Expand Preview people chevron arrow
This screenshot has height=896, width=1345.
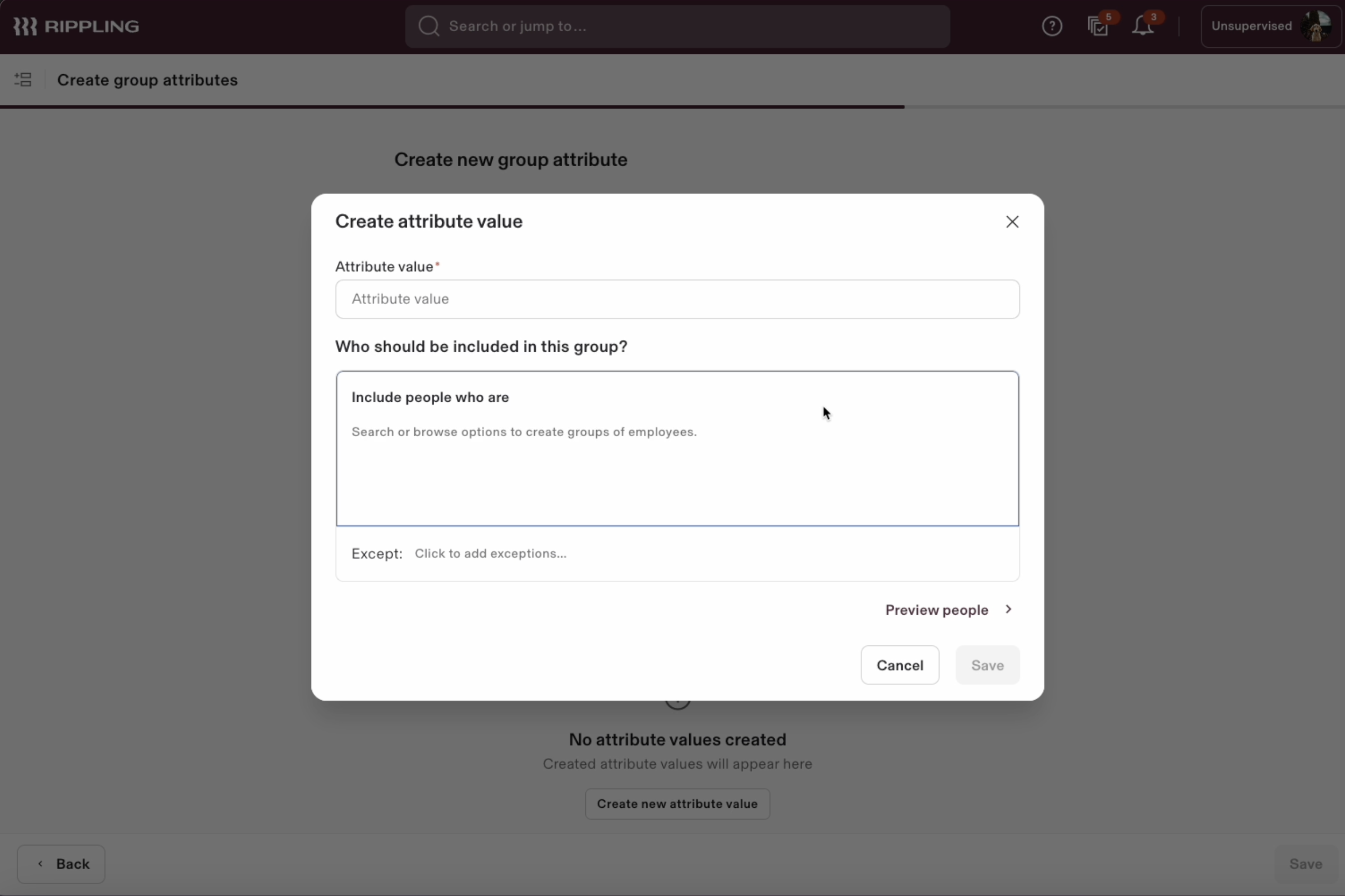click(x=1008, y=609)
